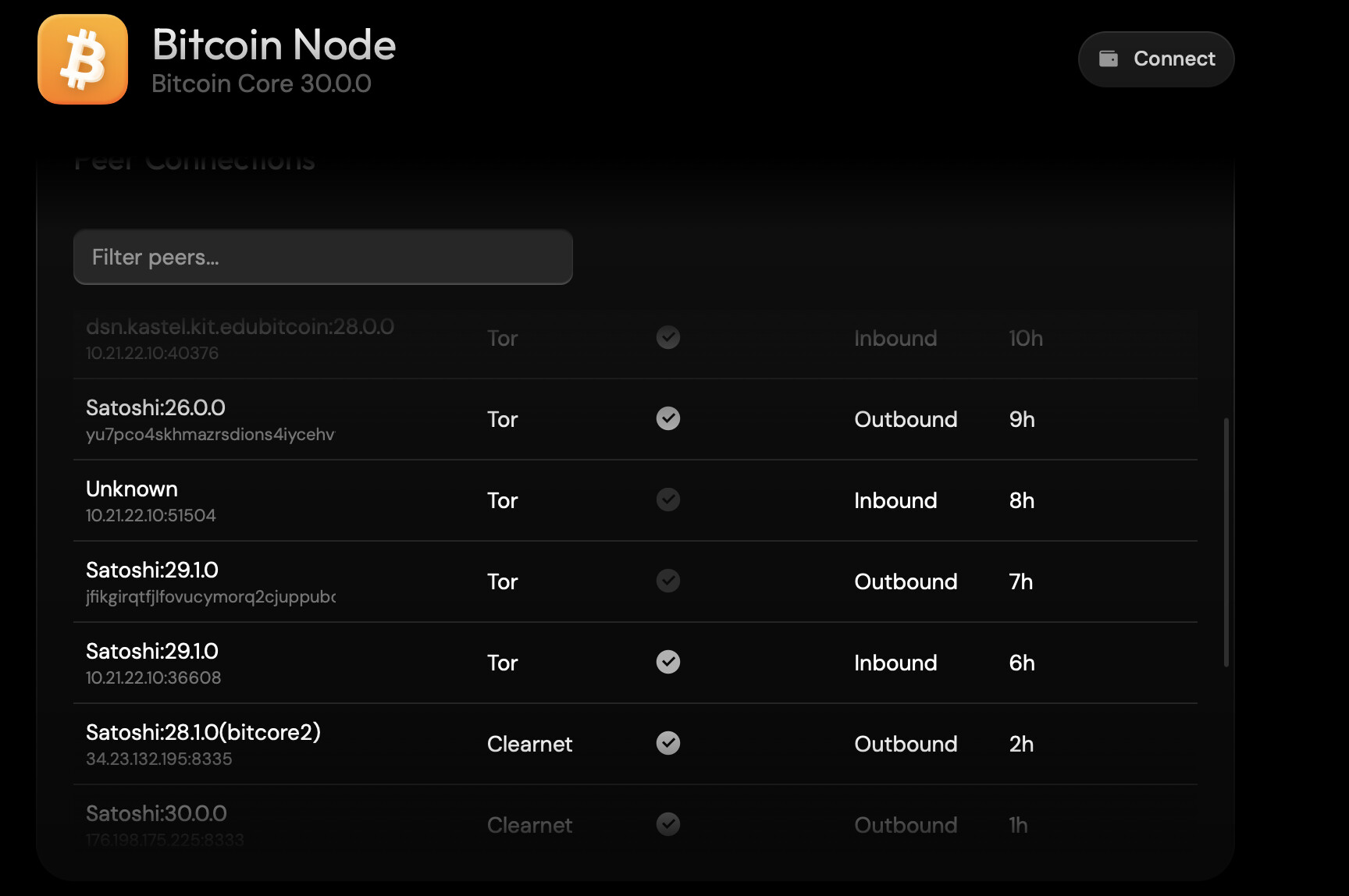
Task: Focus the Filter peers search field
Action: 322,257
